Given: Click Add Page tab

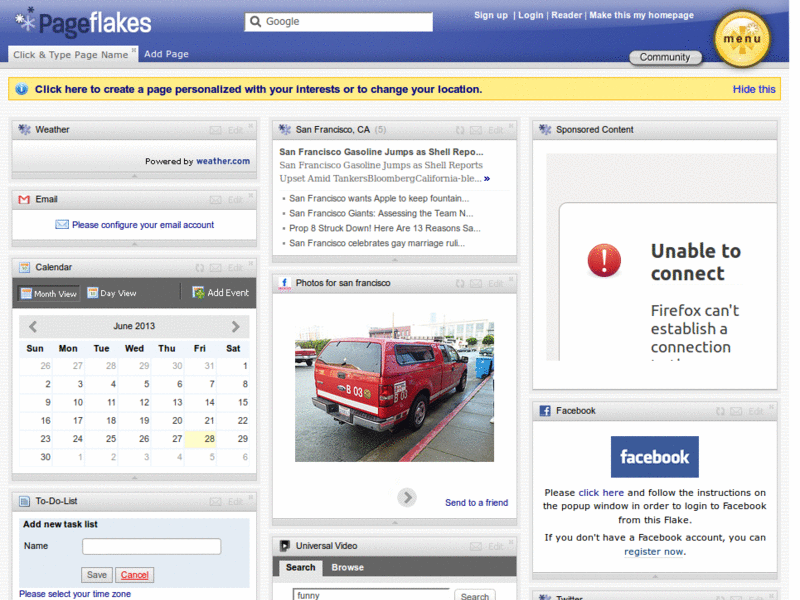Looking at the screenshot, I should (166, 54).
